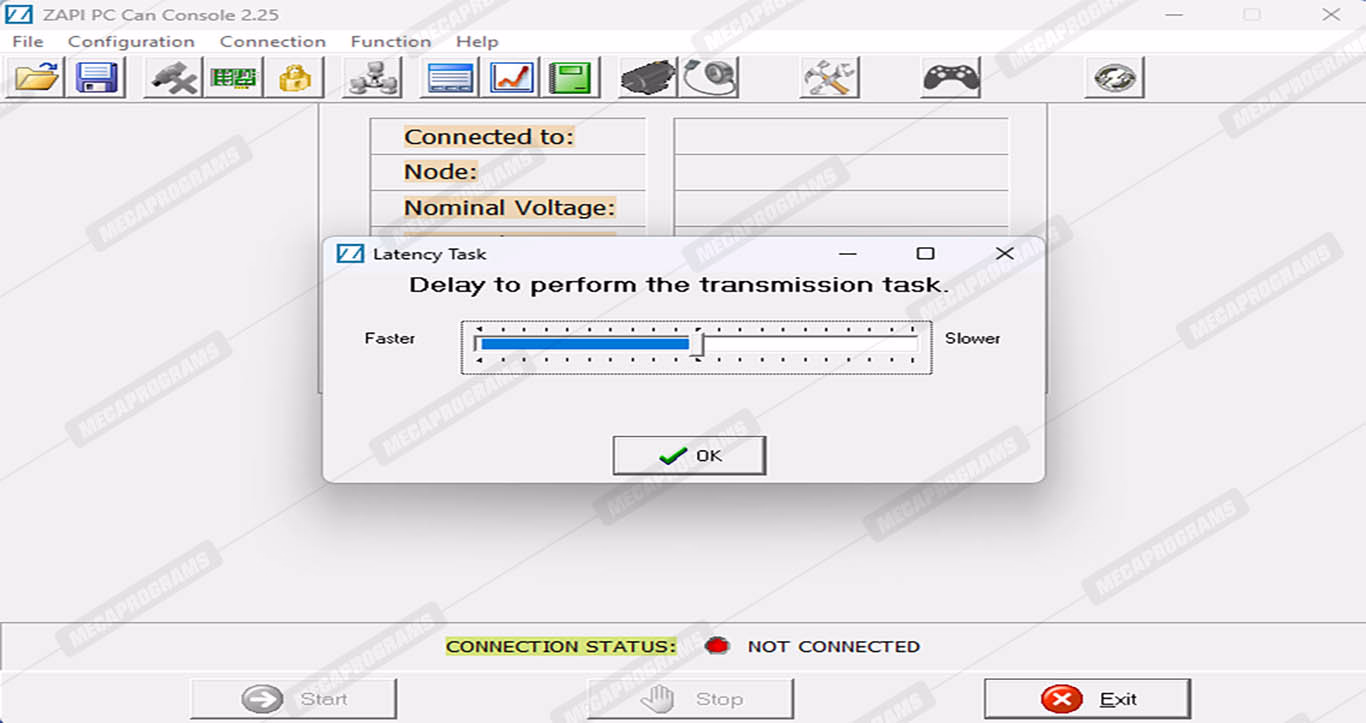Image resolution: width=1366 pixels, height=723 pixels.
Task: Click the 'Node:' label
Action: tap(441, 172)
